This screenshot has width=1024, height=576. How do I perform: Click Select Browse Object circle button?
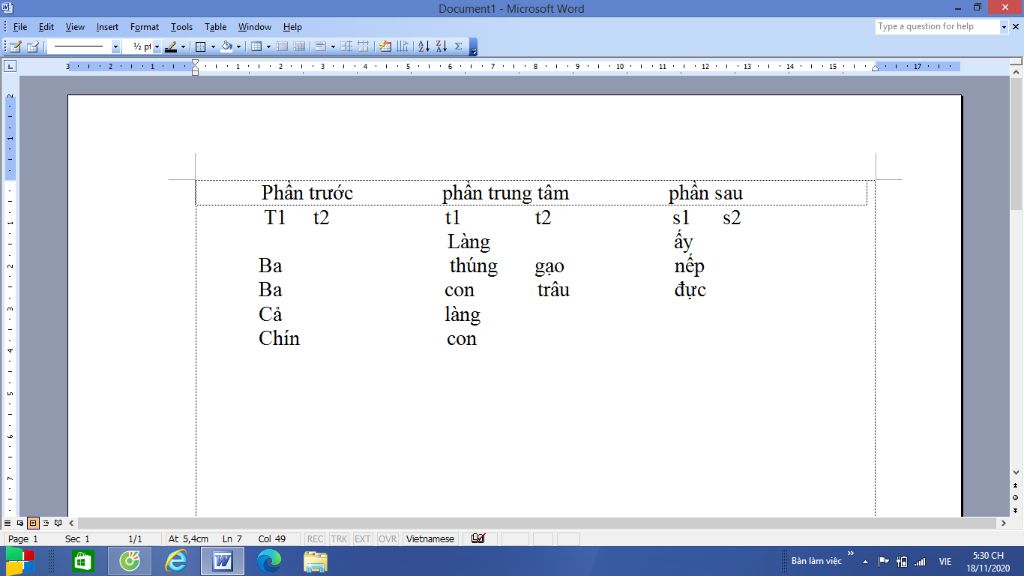(x=1016, y=498)
